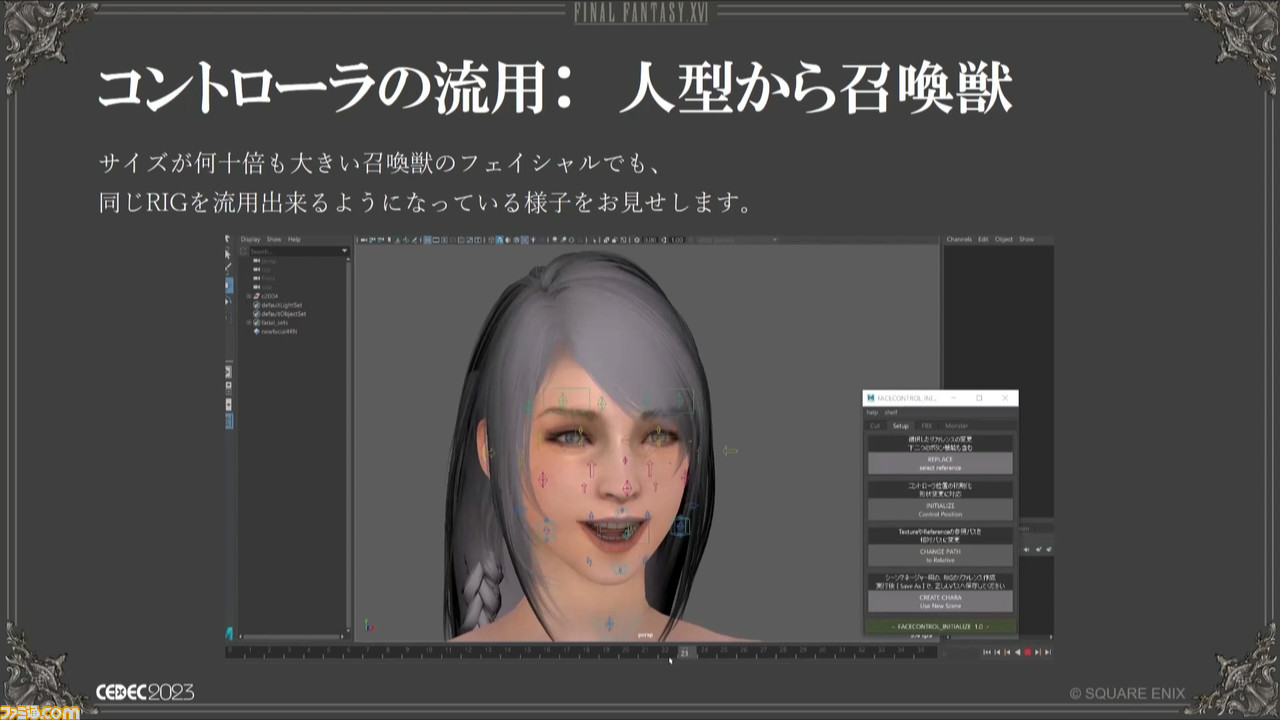This screenshot has height=720, width=1280.
Task: Select the persp camera in Outliner
Action: point(265,260)
